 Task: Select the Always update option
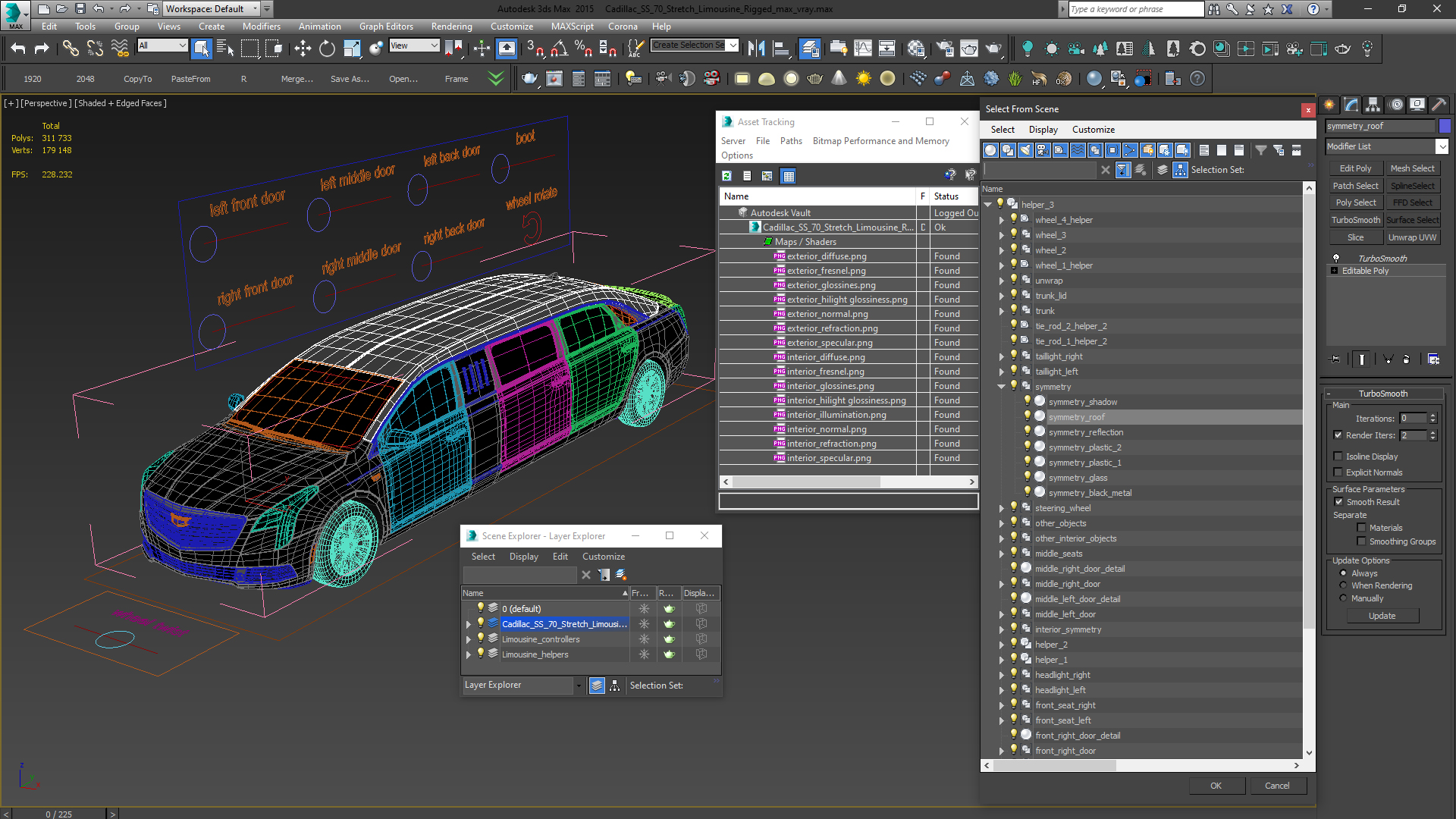point(1343,573)
